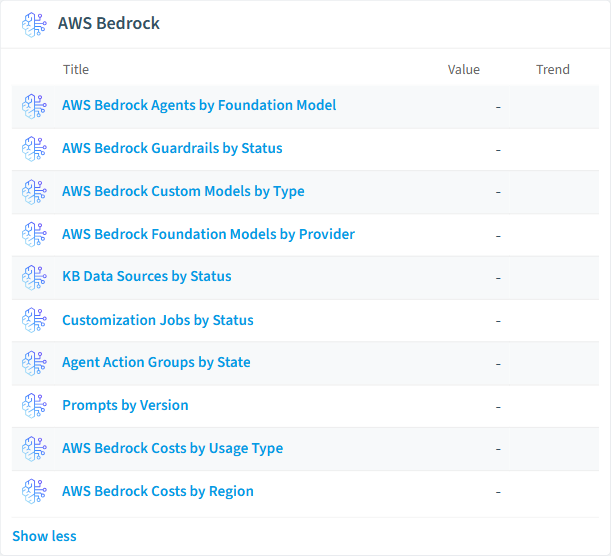Click the Title column header
The width and height of the screenshot is (611, 556).
pyautogui.click(x=76, y=69)
